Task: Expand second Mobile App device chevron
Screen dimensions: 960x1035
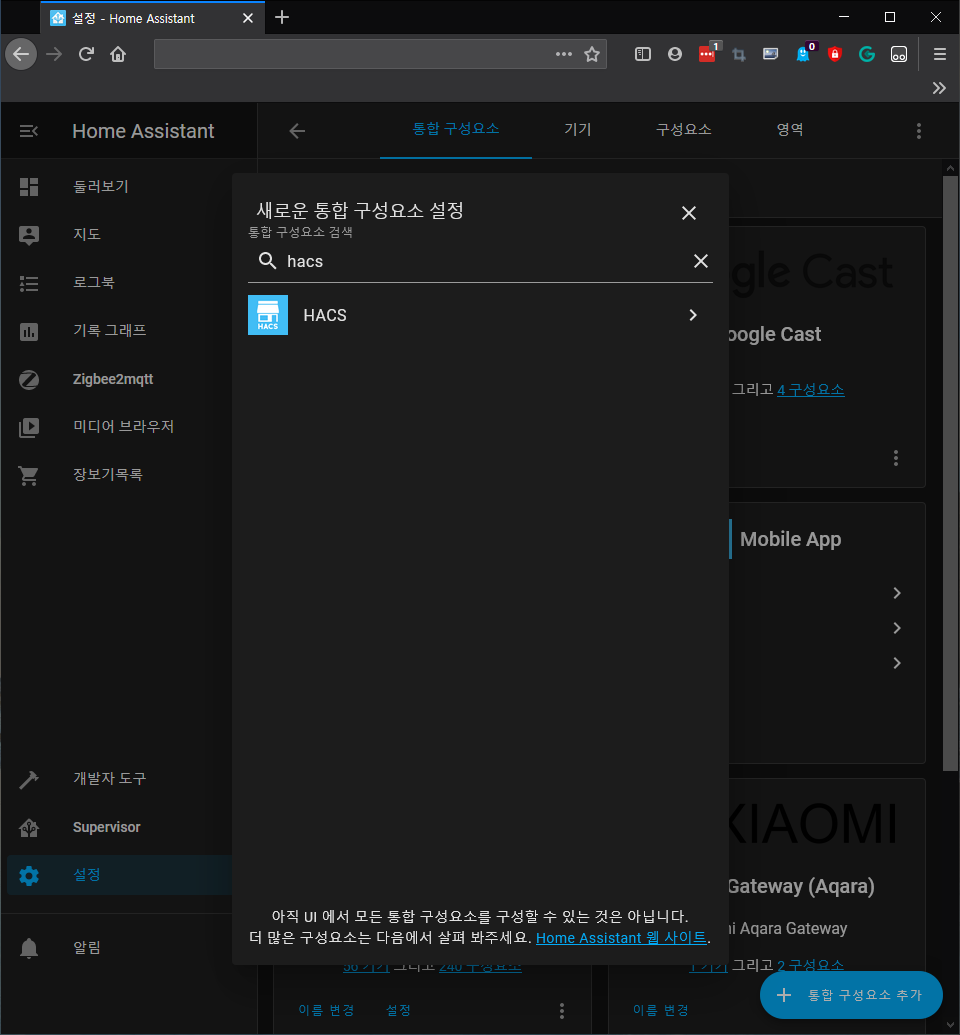Action: point(897,628)
